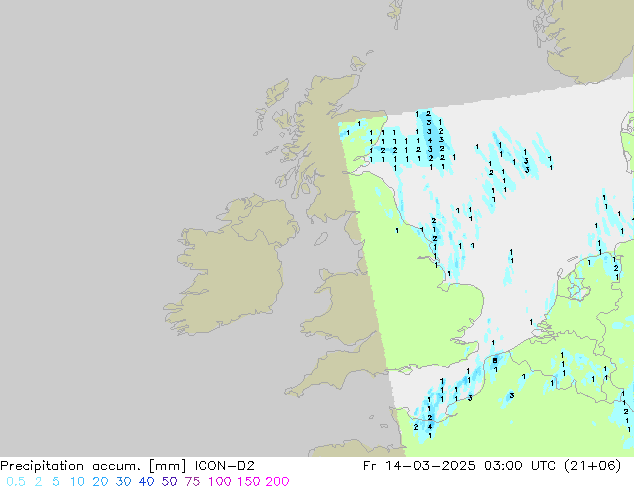Click the date '14-03-2025' in the footer
The image size is (634, 490).
pyautogui.click(x=430, y=466)
